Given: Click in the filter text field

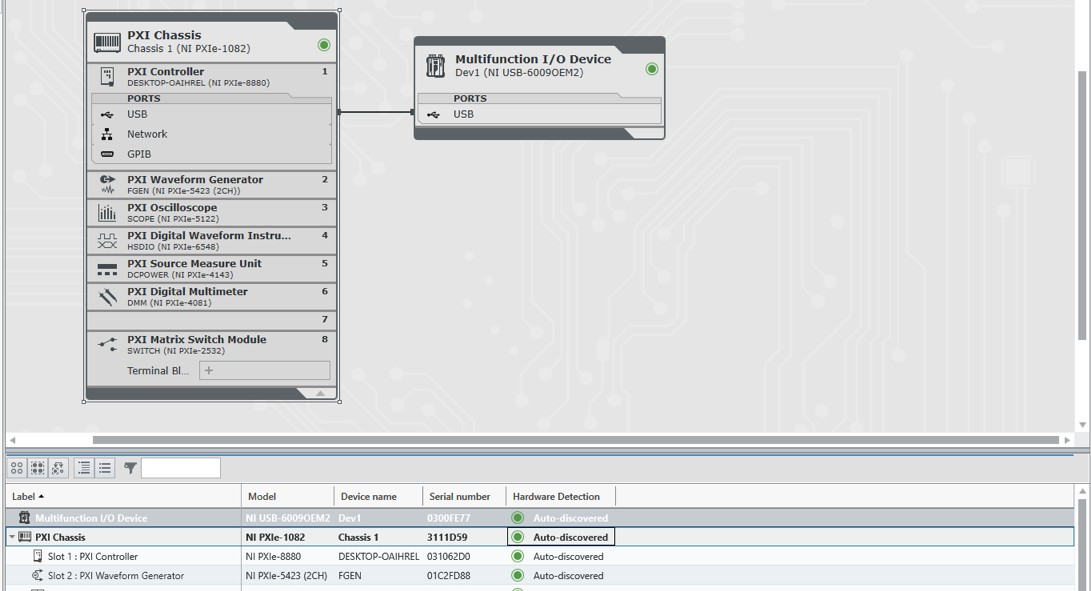Looking at the screenshot, I should pyautogui.click(x=181, y=468).
